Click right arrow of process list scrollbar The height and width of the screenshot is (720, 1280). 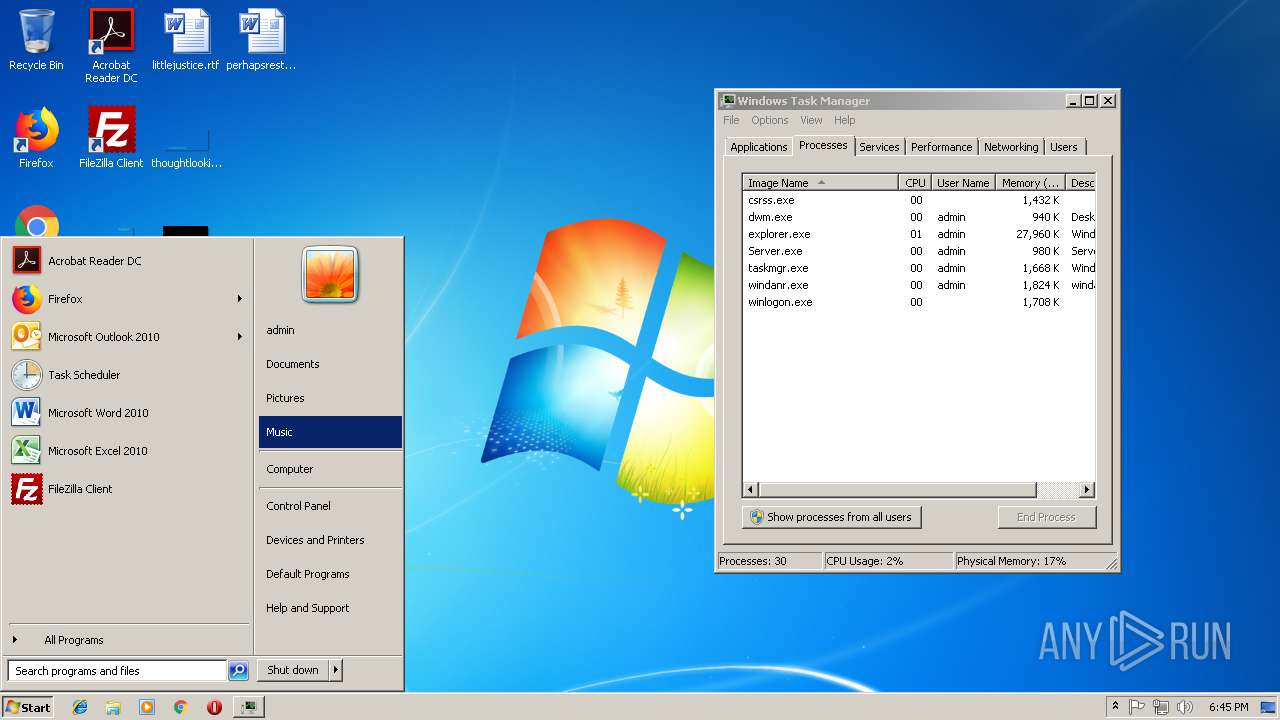coord(1087,490)
